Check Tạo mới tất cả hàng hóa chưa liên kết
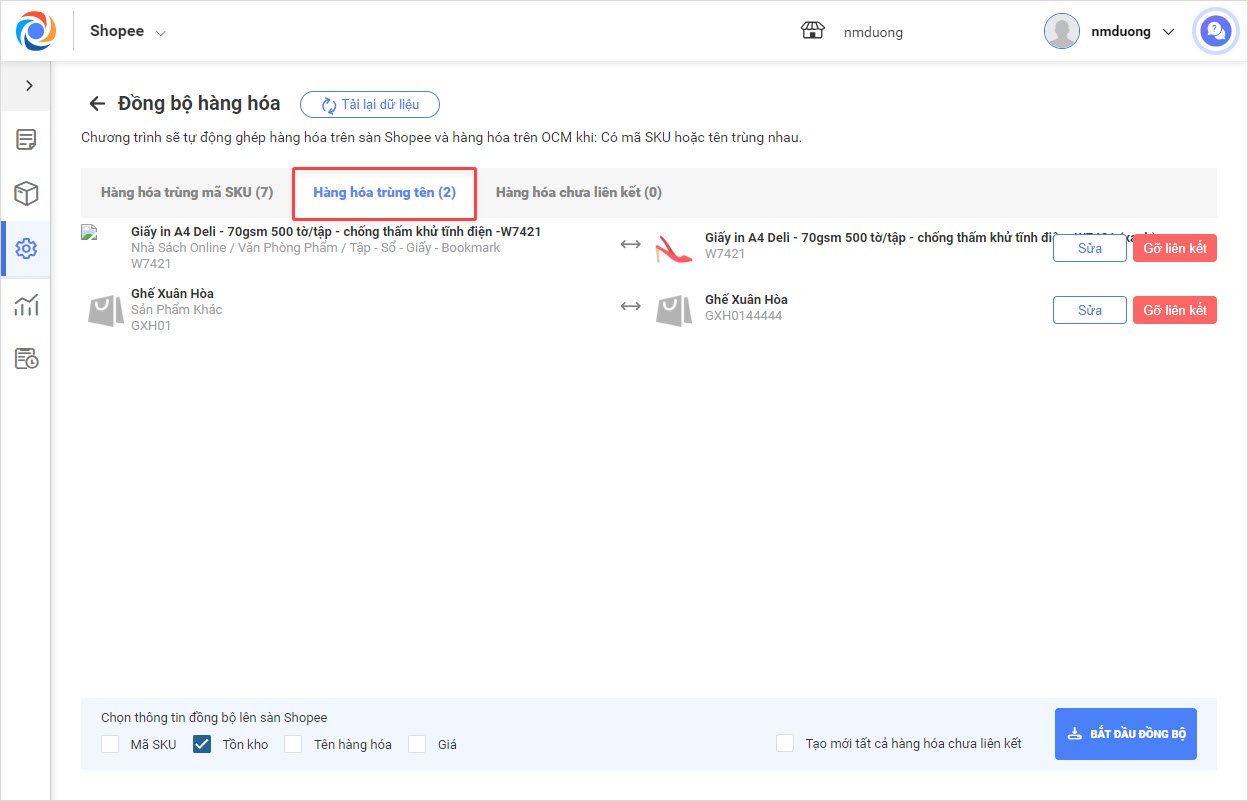The width and height of the screenshot is (1248, 801). (x=785, y=743)
